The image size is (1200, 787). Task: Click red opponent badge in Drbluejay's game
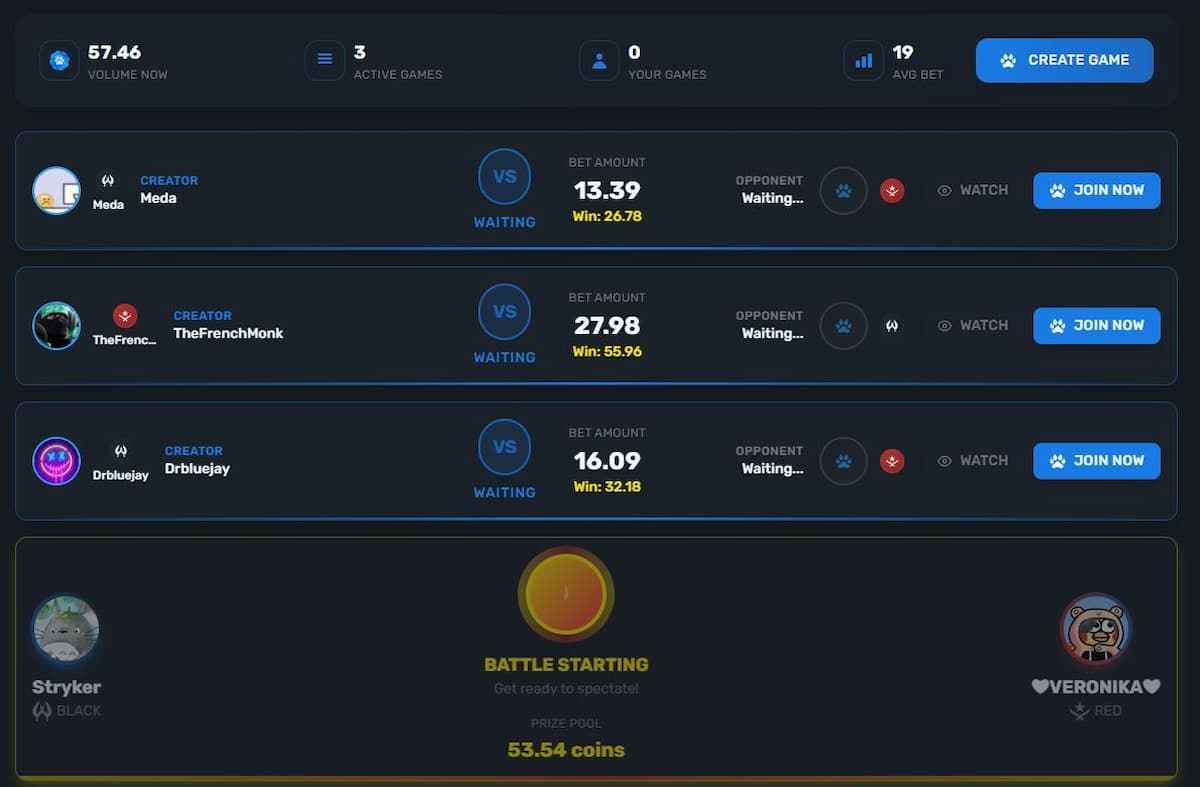pos(892,460)
